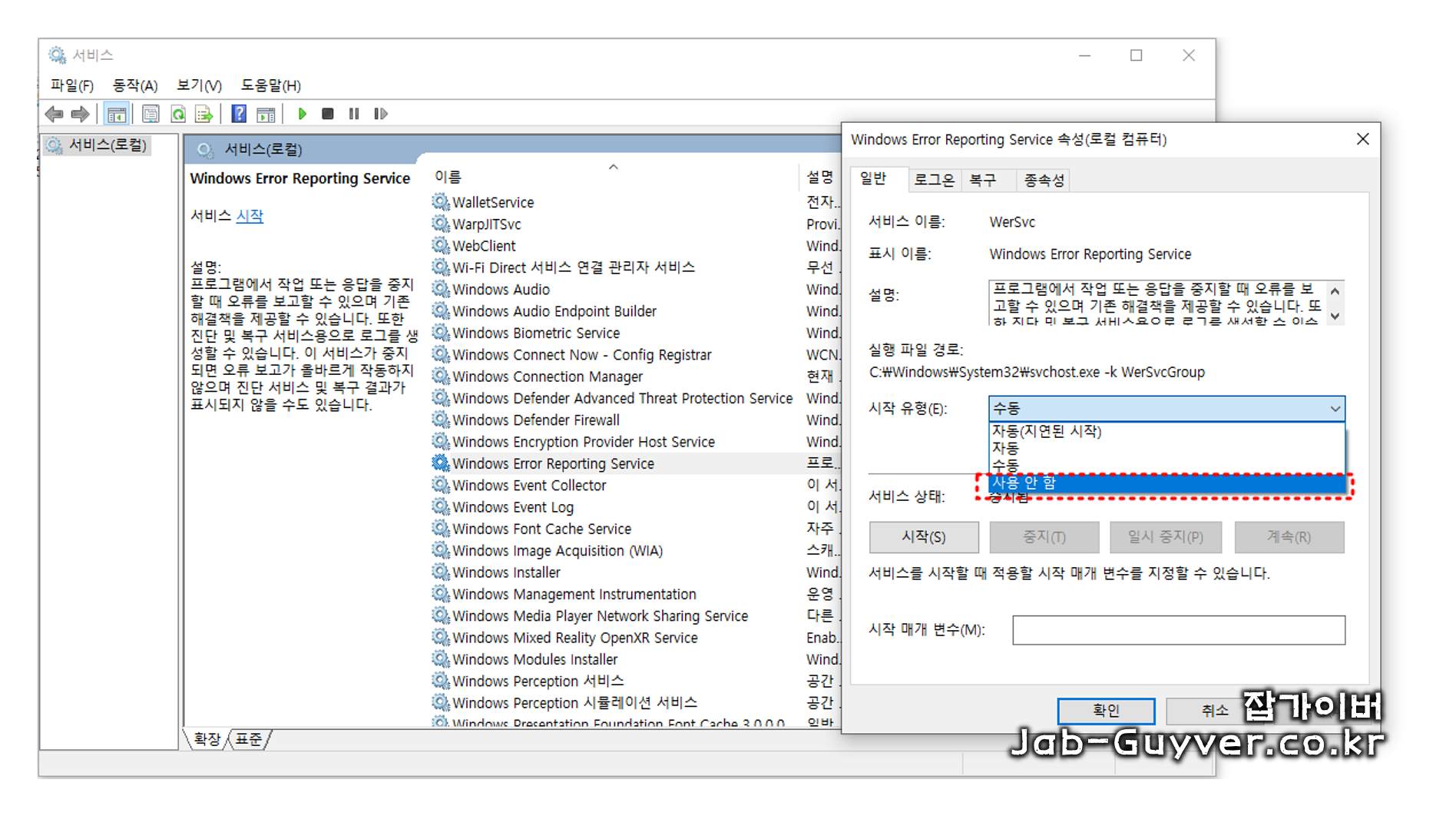Confirm with the 확인 button

tap(1106, 711)
